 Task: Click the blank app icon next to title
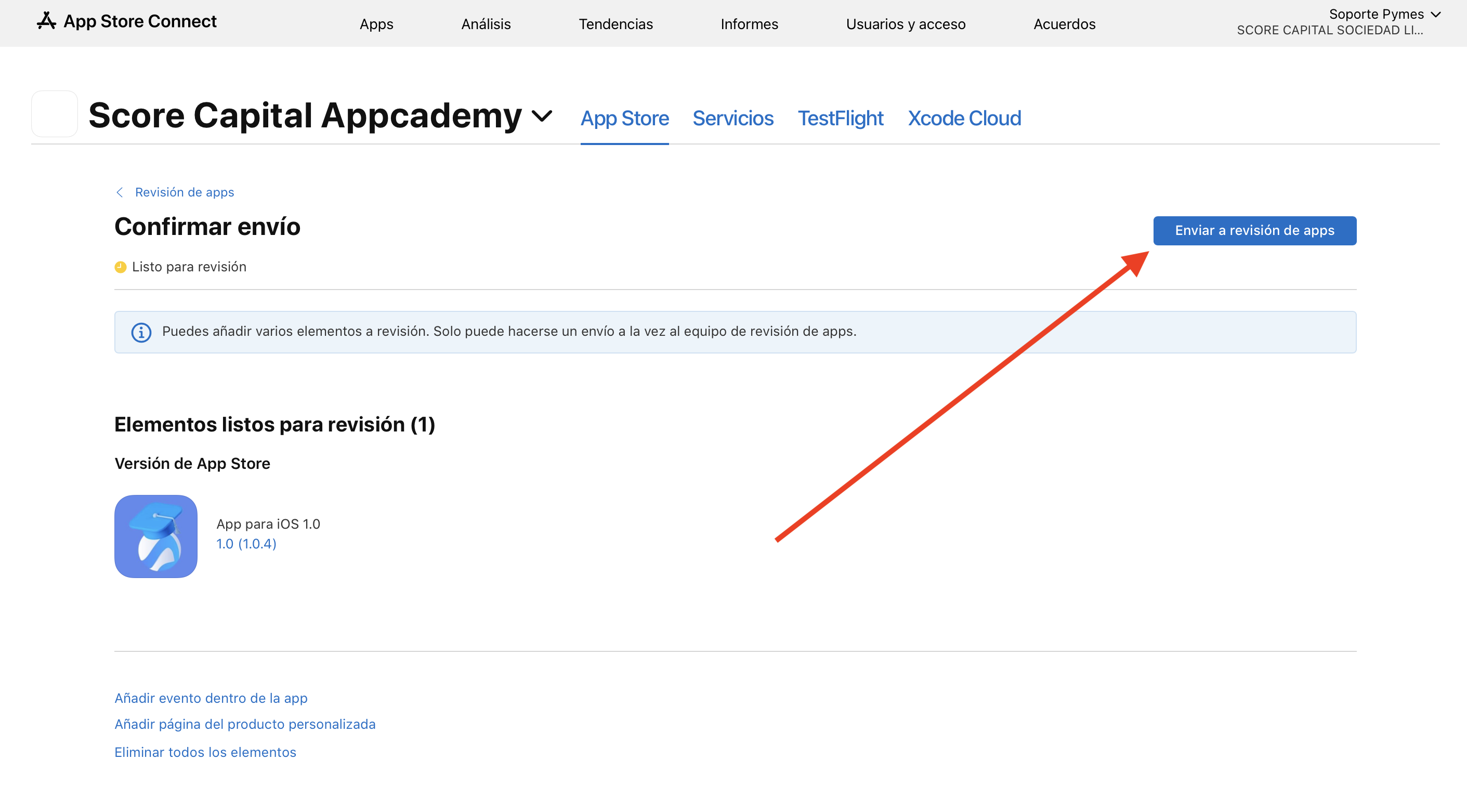tap(55, 114)
